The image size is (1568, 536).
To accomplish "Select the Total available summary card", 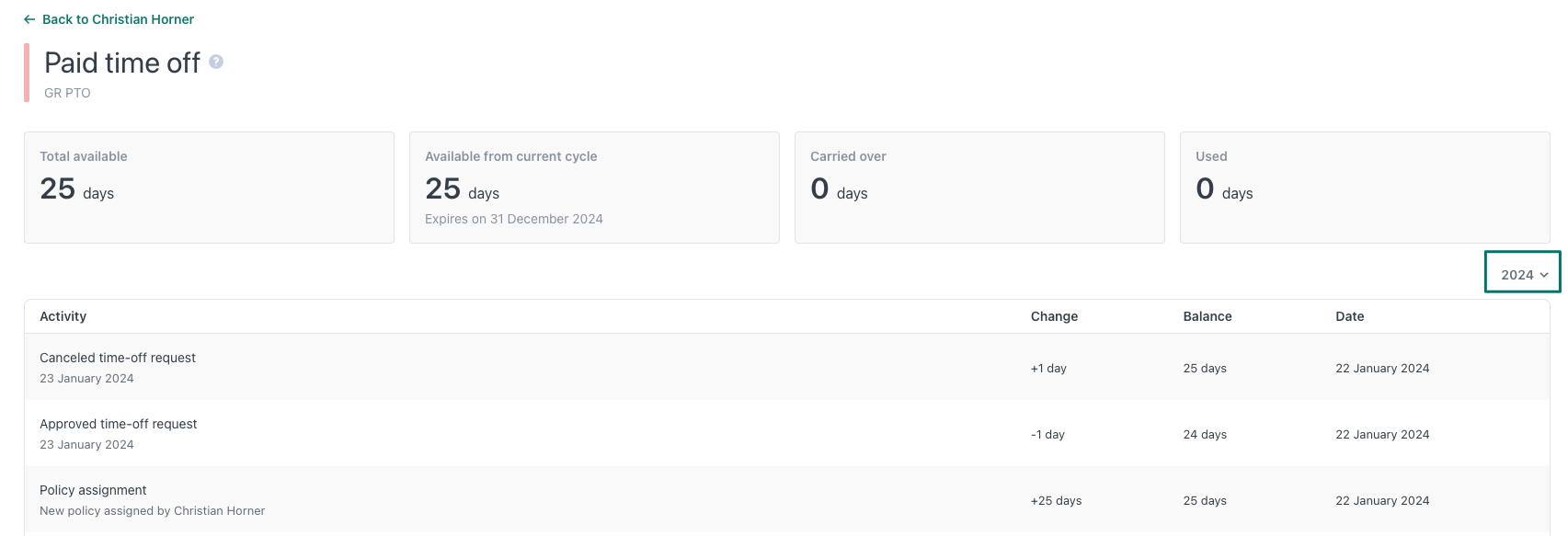I will pos(209,188).
